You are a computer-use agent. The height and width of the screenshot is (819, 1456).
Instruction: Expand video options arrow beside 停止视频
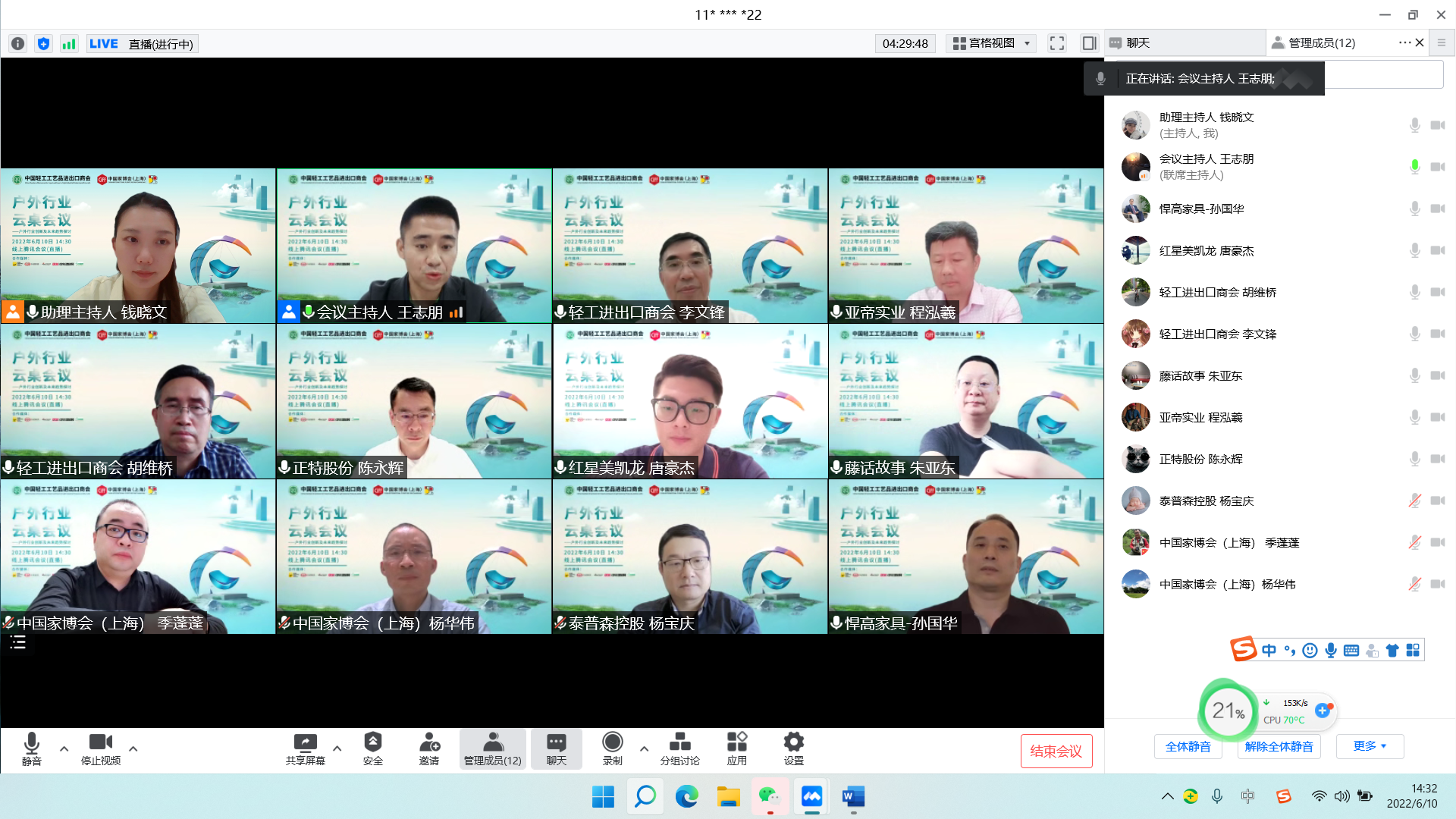tap(133, 748)
